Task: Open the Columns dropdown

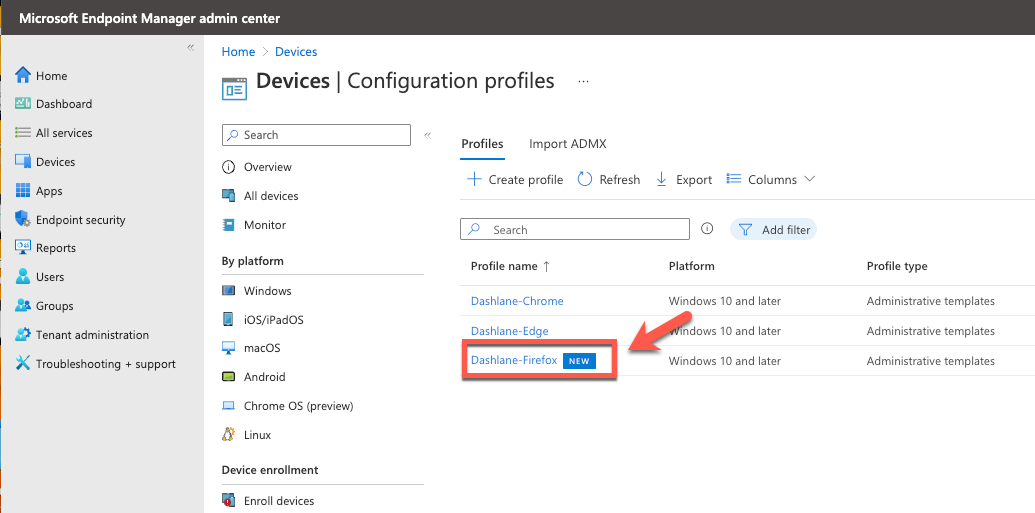Action: coord(771,180)
